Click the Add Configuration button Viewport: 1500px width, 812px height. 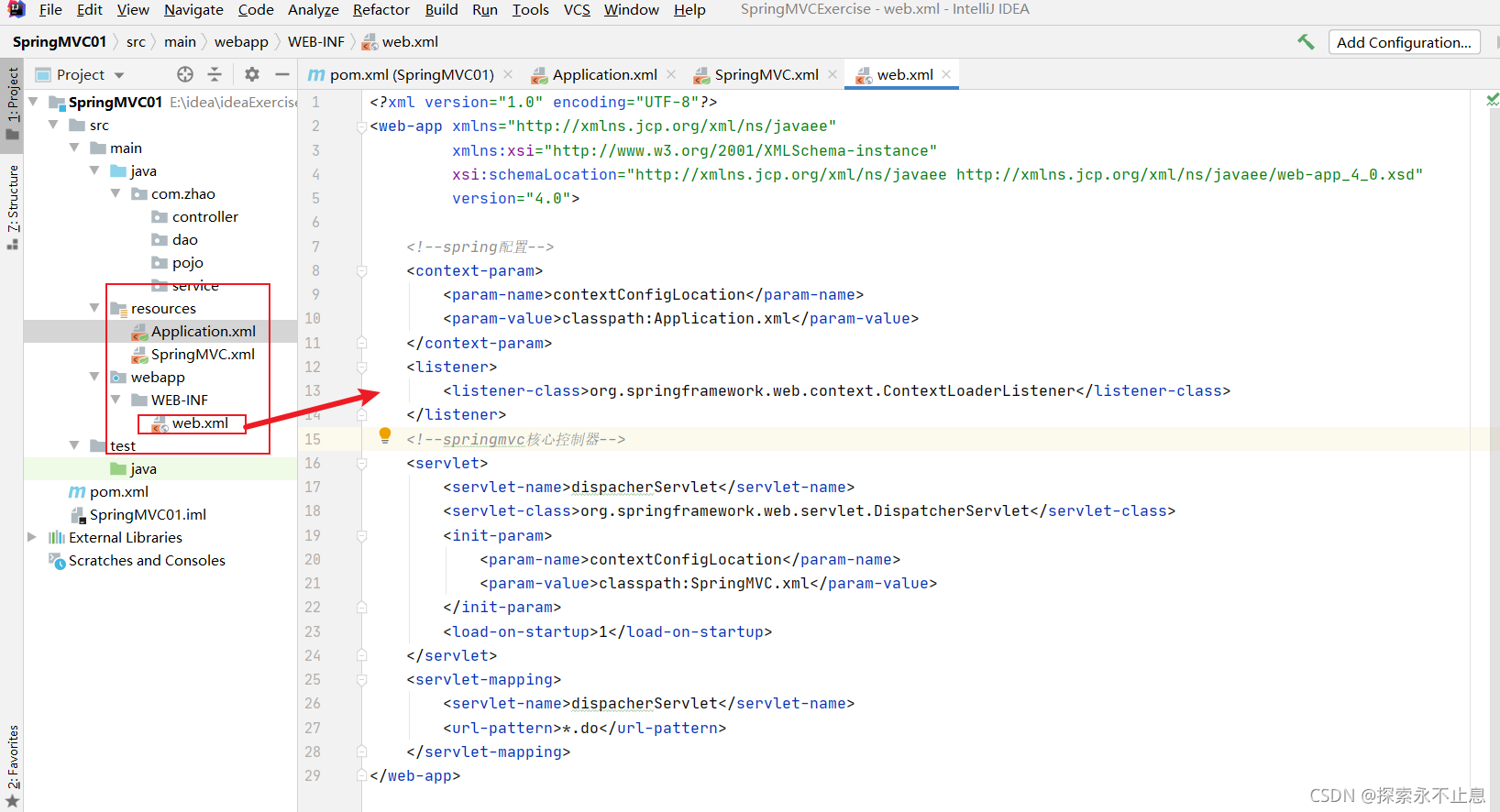pyautogui.click(x=1404, y=42)
